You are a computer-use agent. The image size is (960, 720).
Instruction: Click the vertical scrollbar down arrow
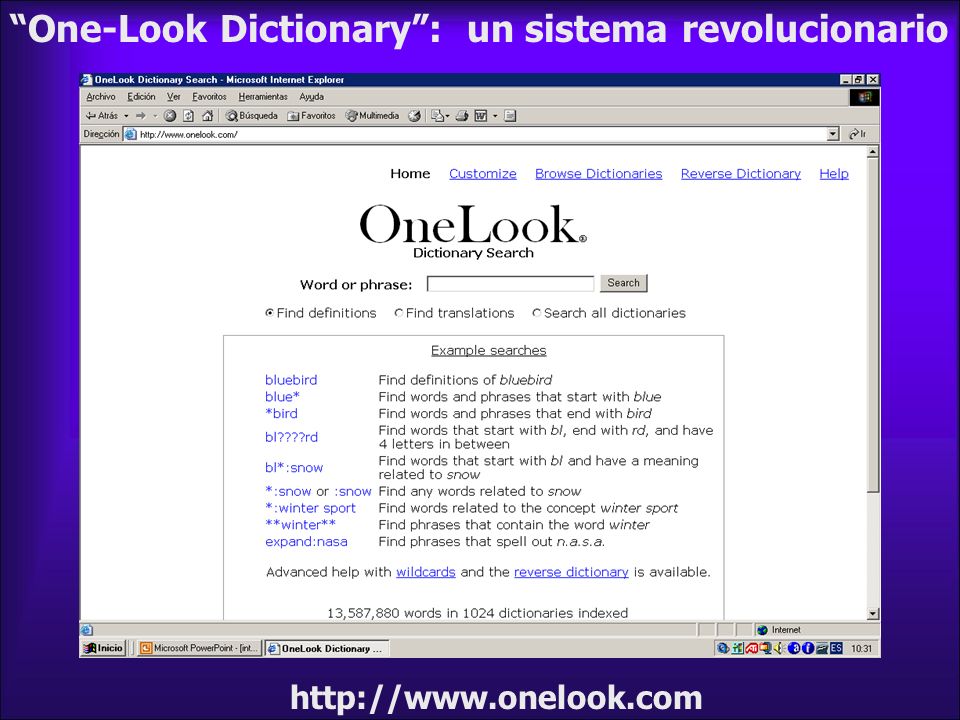873,613
